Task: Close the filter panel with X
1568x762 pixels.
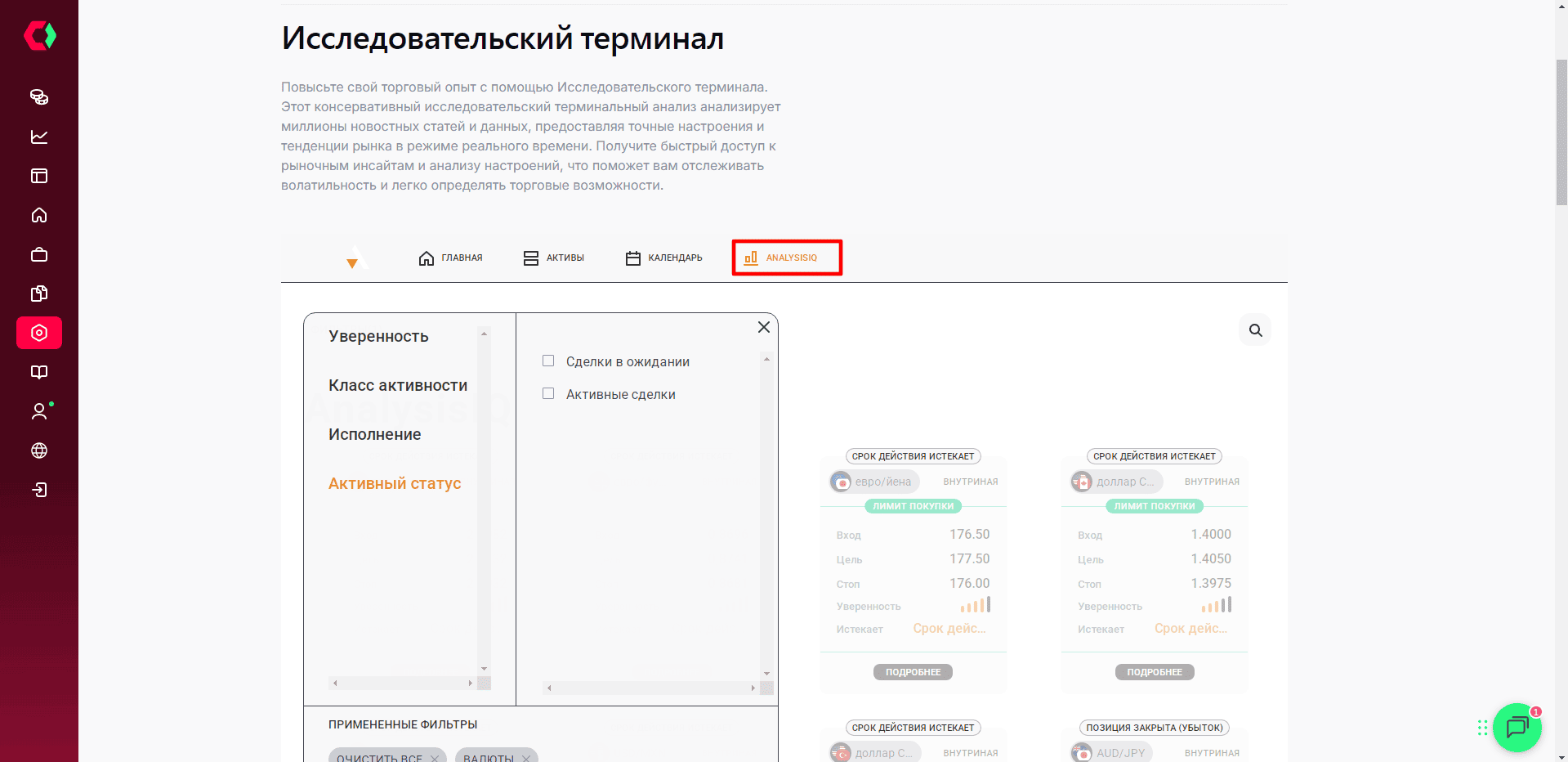Action: point(764,327)
